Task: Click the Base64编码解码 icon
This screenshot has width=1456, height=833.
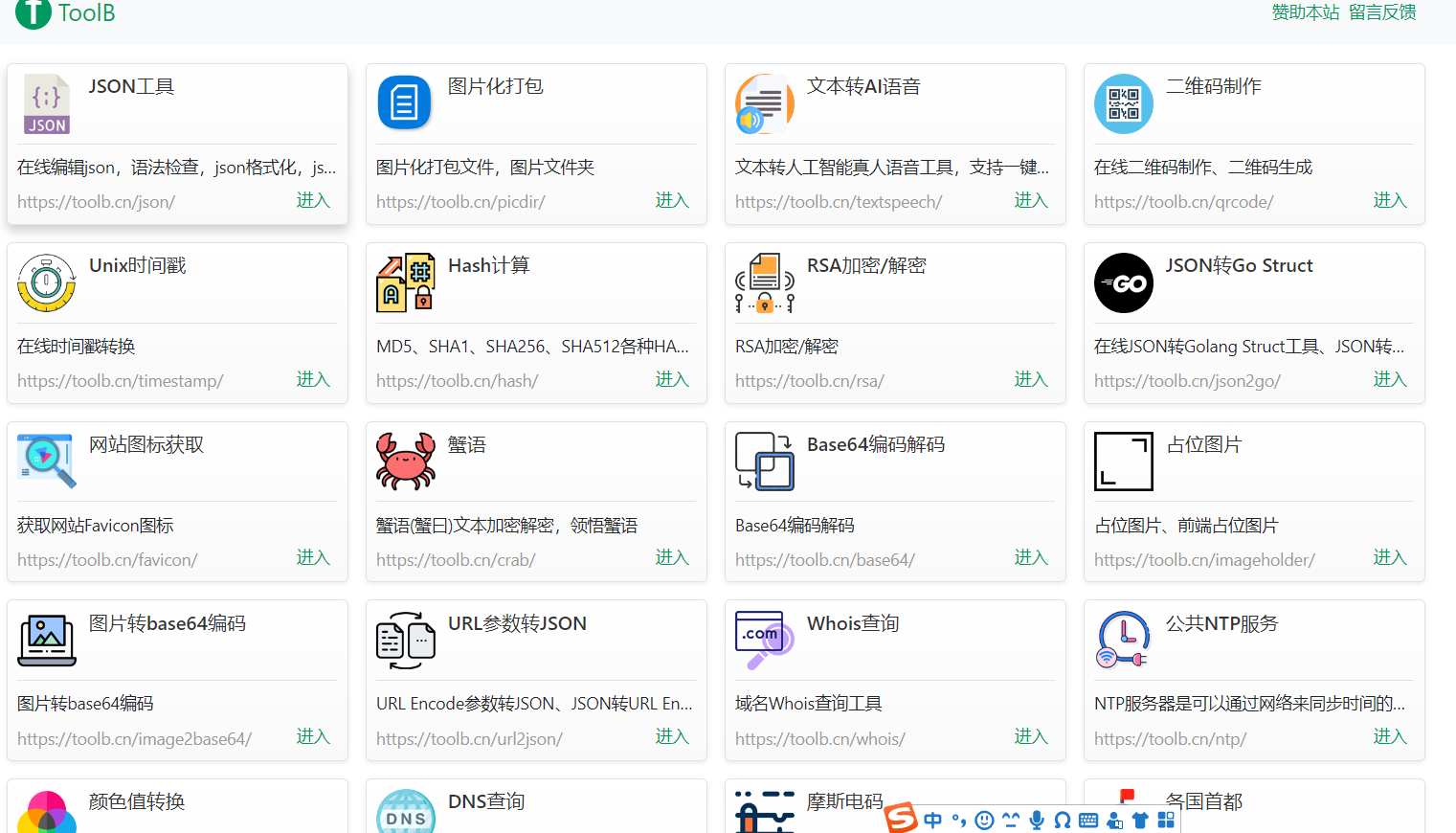Action: point(764,461)
